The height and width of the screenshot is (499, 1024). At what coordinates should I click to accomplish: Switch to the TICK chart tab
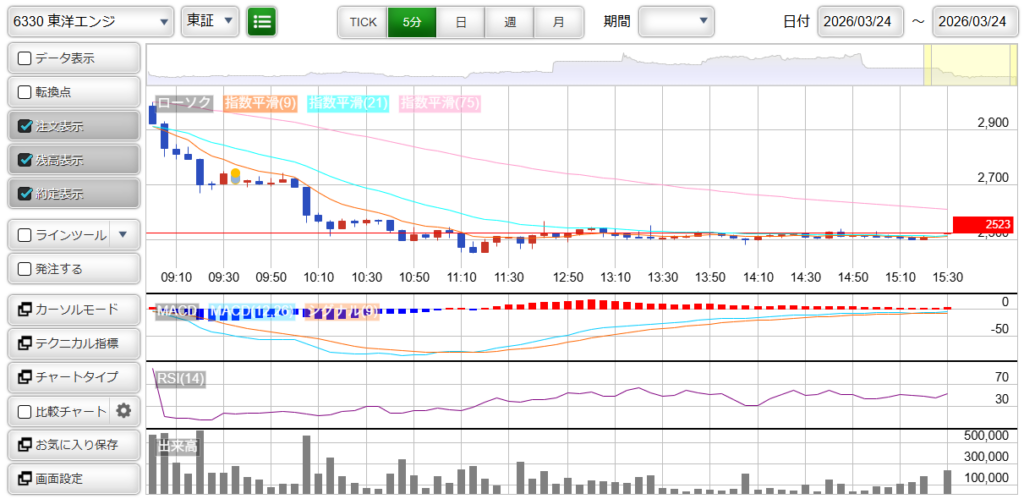362,21
